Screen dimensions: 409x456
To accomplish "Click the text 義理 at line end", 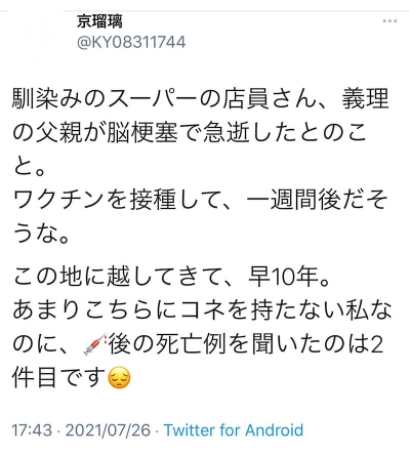I will (x=366, y=99).
